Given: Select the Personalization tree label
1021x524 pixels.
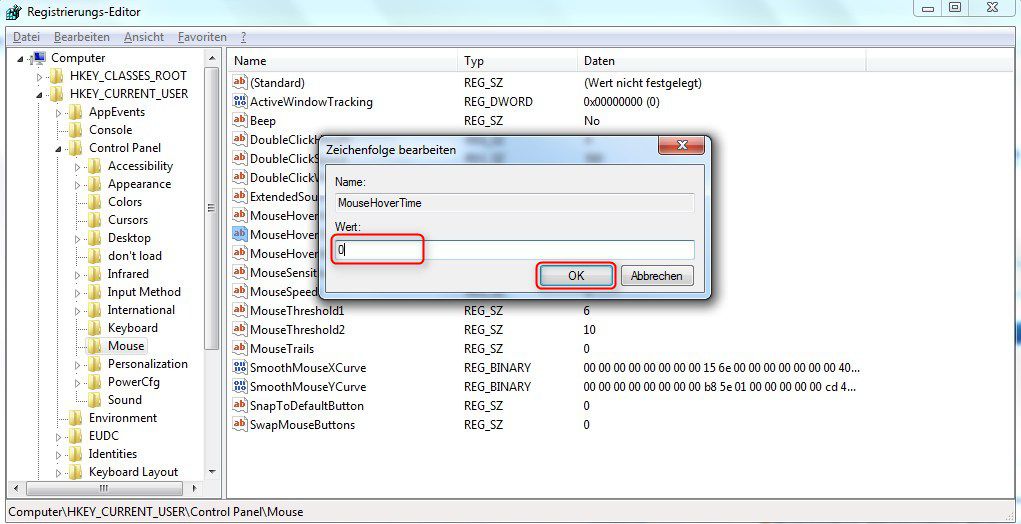Looking at the screenshot, I should pyautogui.click(x=148, y=364).
